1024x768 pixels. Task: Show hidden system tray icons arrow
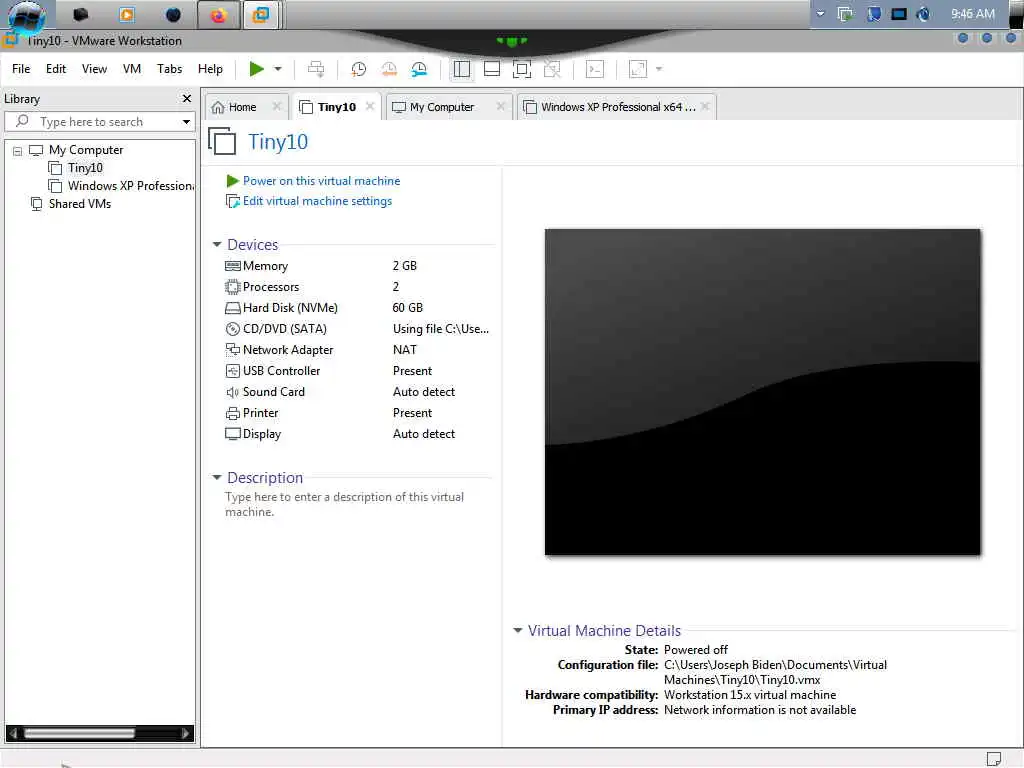820,14
